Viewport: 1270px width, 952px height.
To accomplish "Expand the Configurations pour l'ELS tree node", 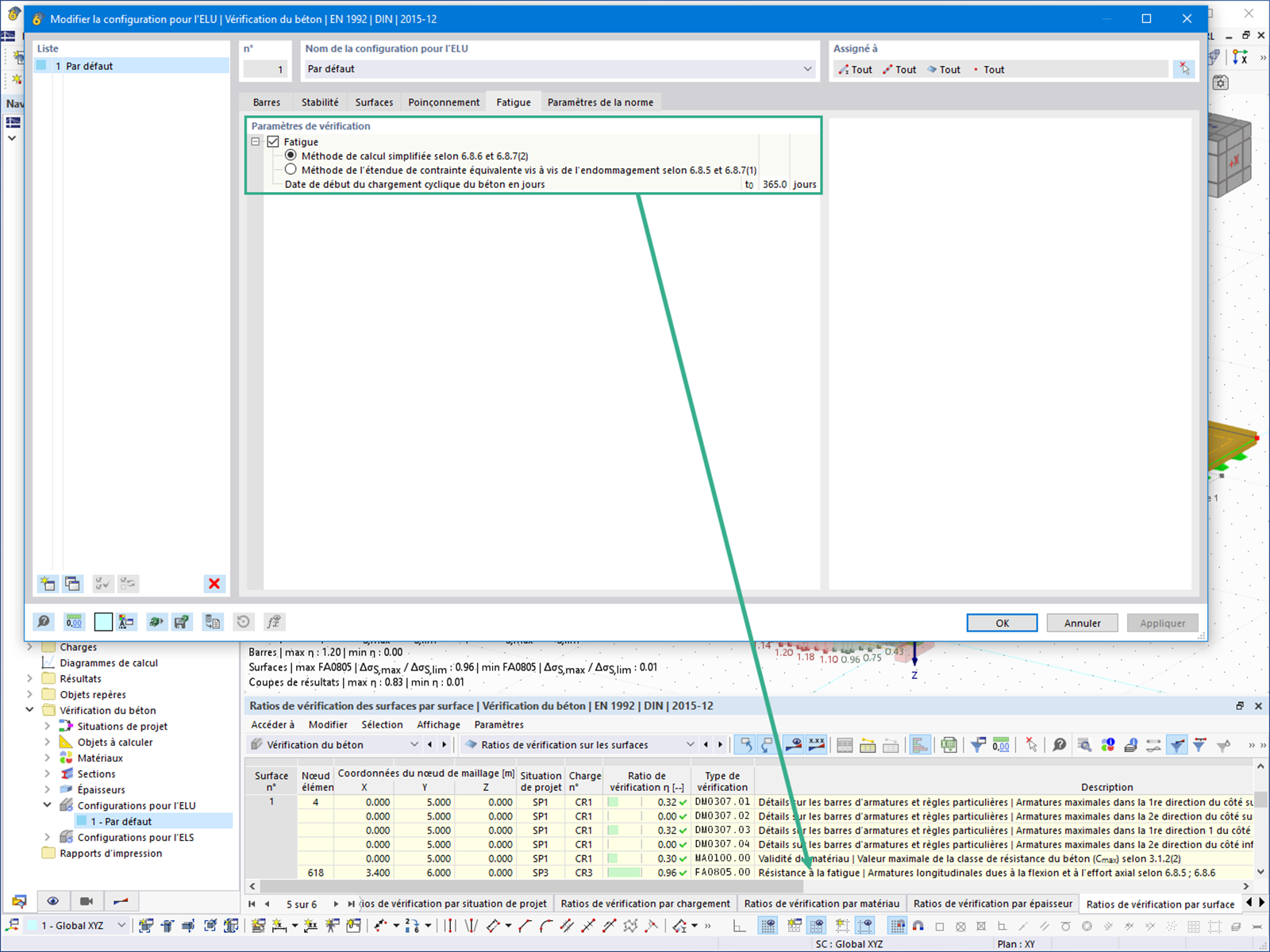I will 47,837.
